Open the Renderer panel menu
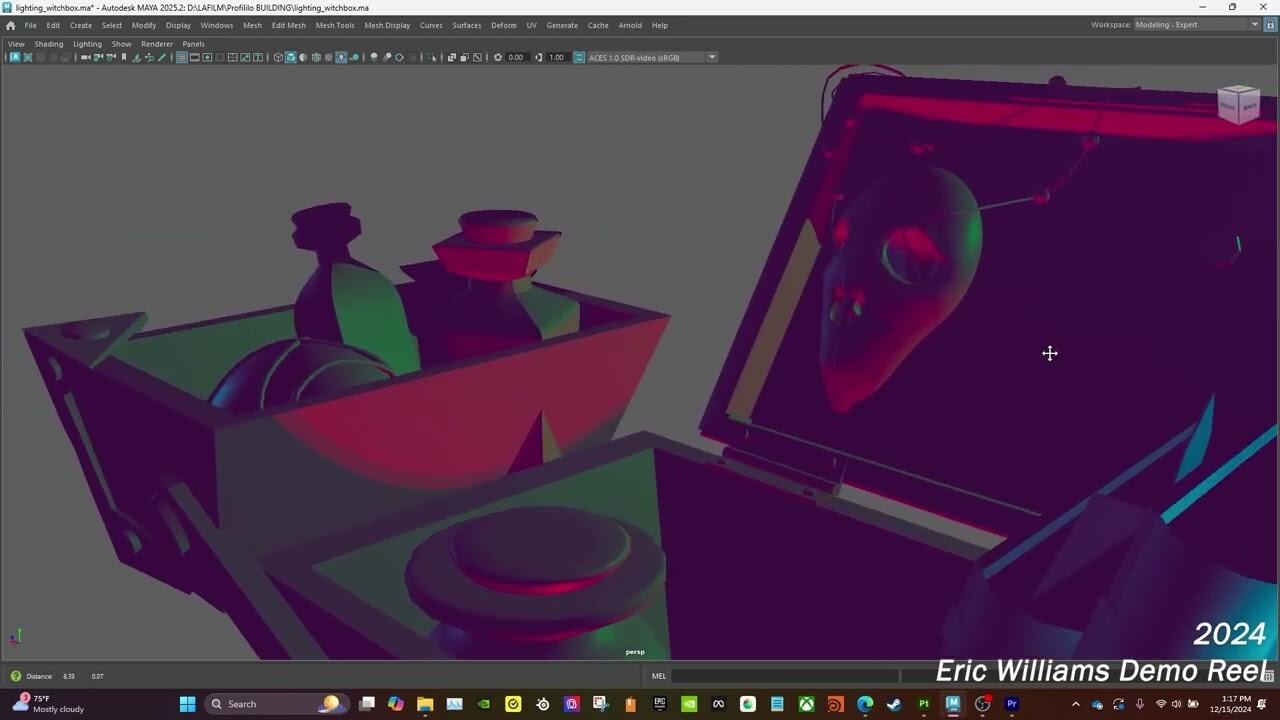Viewport: 1280px width, 720px height. point(157,43)
